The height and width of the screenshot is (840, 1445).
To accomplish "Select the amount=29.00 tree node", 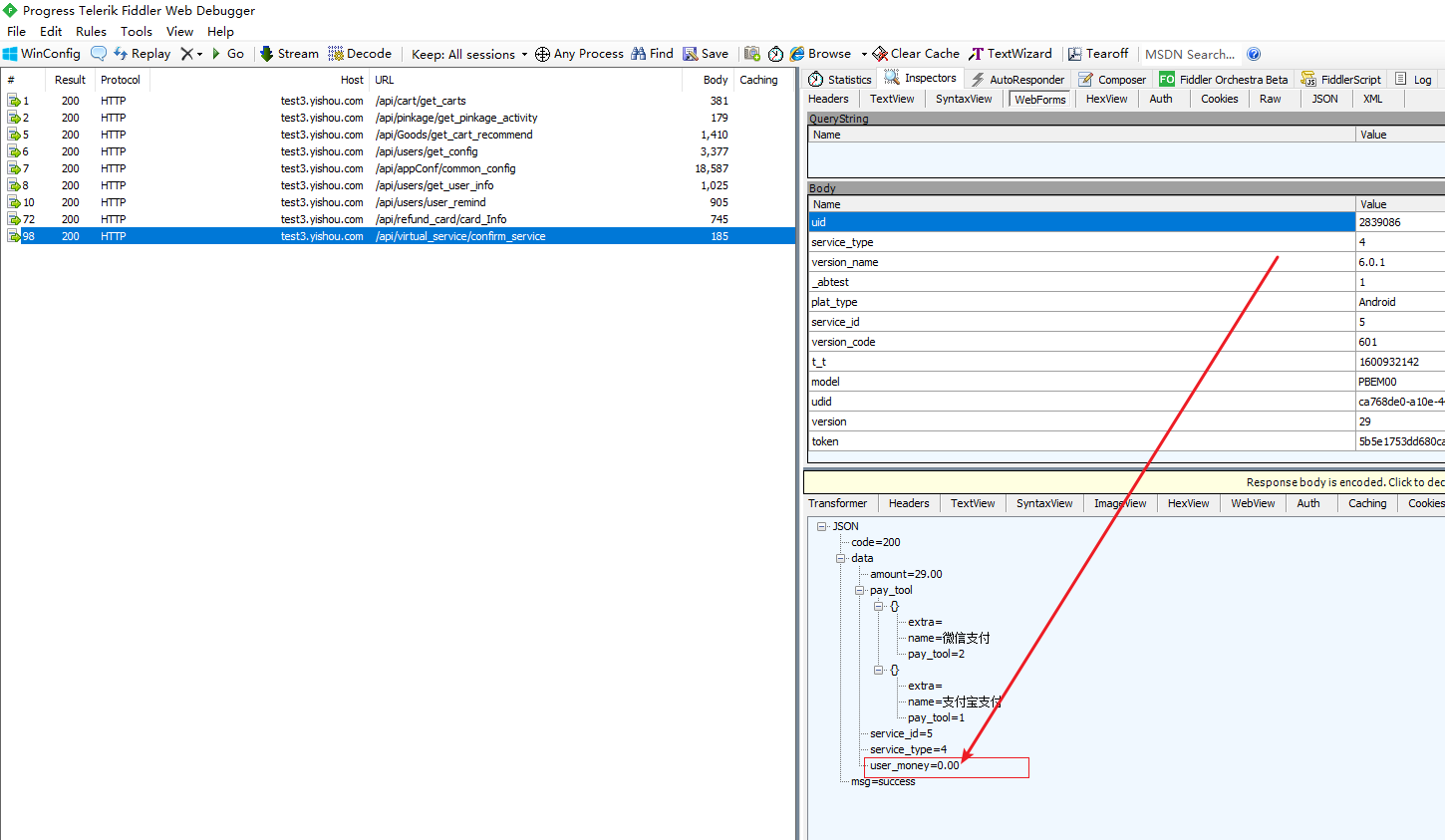I will 905,574.
